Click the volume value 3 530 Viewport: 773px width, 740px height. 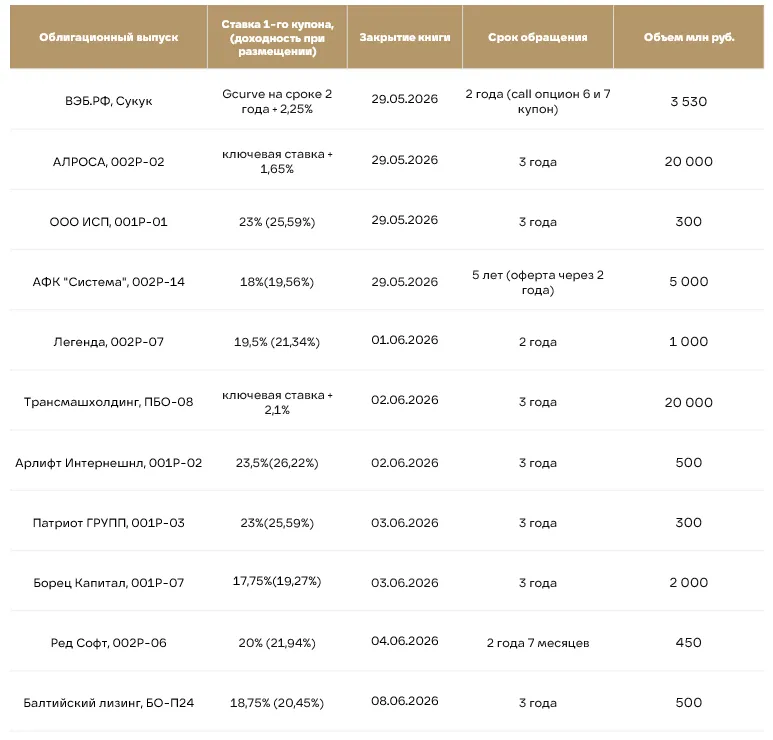coord(689,102)
